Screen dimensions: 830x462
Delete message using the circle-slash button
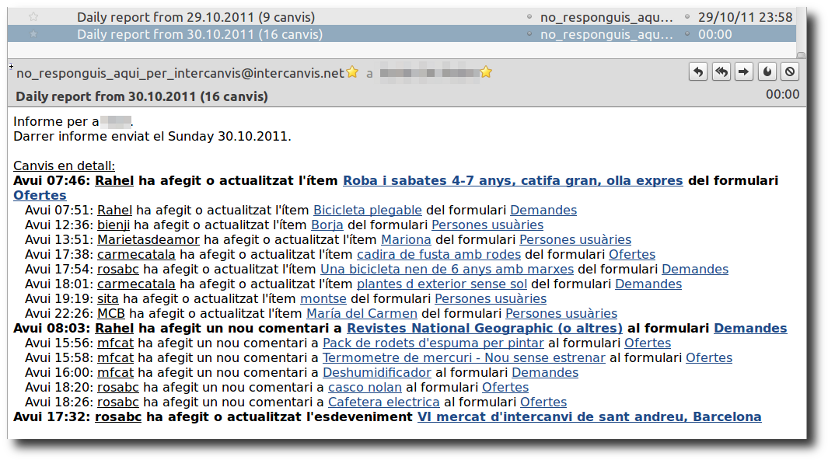pyautogui.click(x=789, y=72)
